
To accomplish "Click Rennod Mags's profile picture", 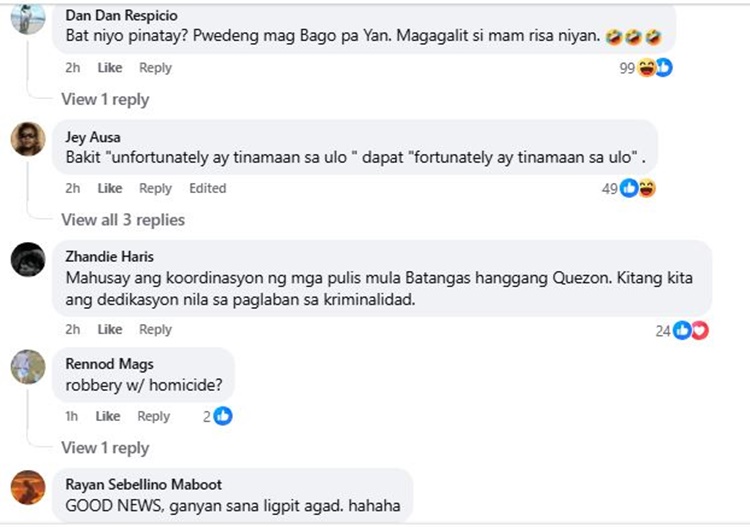I will pyautogui.click(x=28, y=367).
